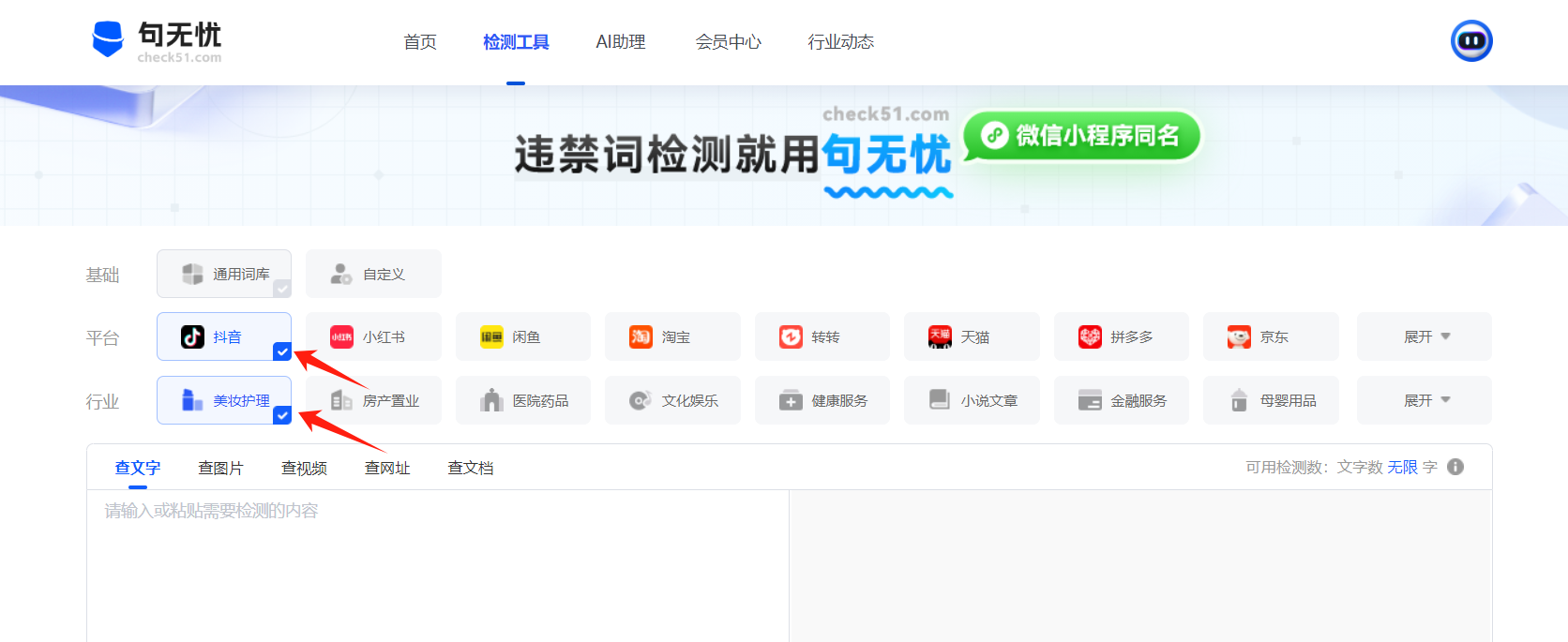Switch to the 查文档 tab

(x=471, y=468)
